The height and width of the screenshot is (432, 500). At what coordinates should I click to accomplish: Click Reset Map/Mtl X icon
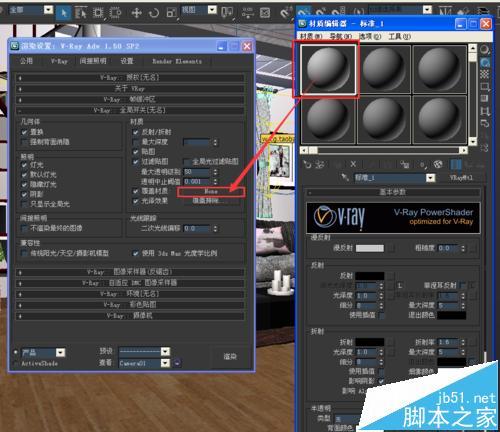click(353, 164)
